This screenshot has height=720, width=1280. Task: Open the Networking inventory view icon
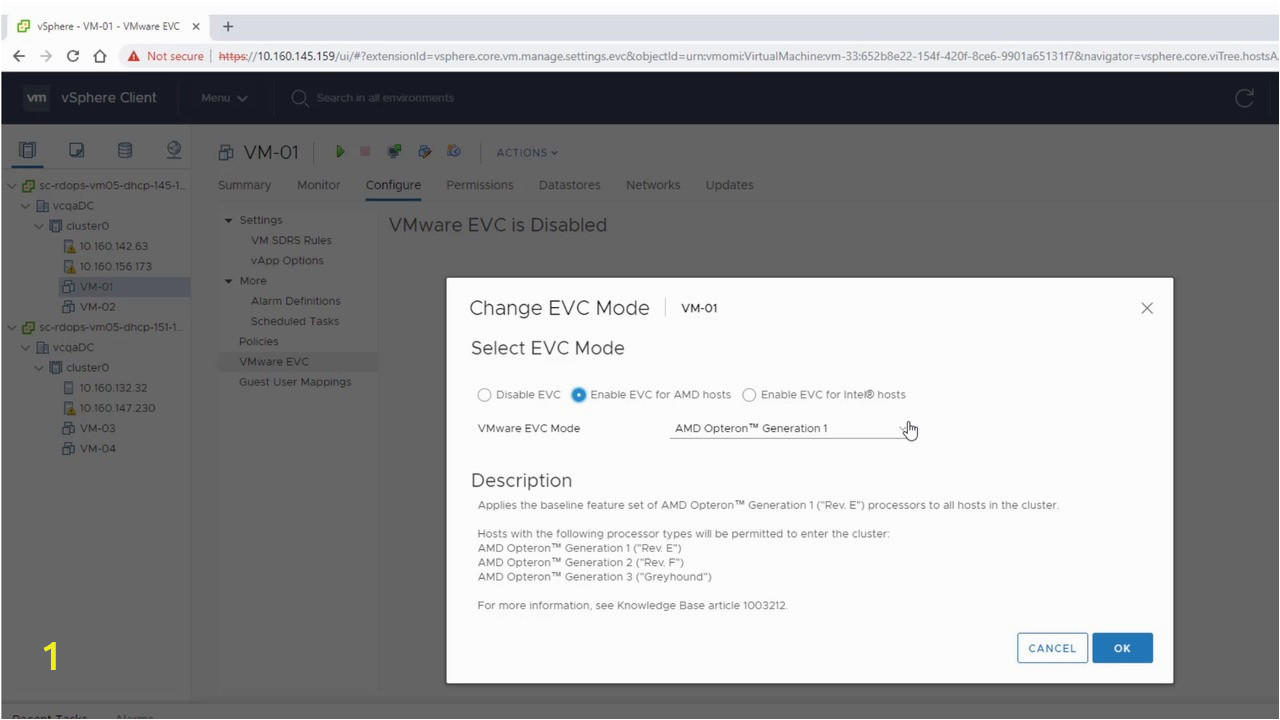click(174, 150)
